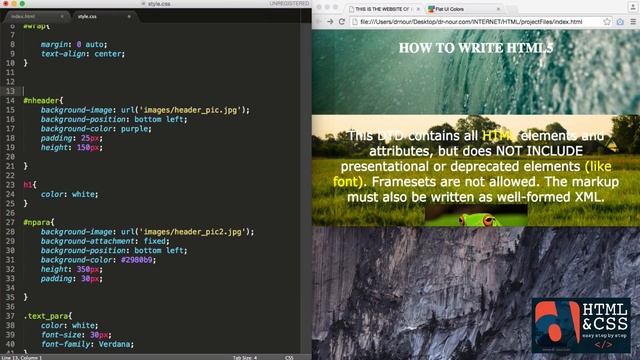This screenshot has width=640, height=360.
Task: Click the 'color: white;' line under h1
Action: point(69,194)
